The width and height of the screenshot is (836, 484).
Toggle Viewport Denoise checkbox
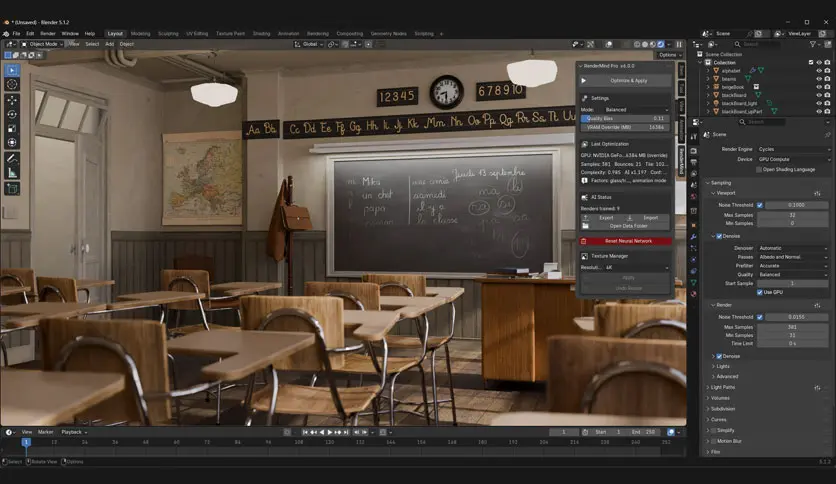coord(719,236)
